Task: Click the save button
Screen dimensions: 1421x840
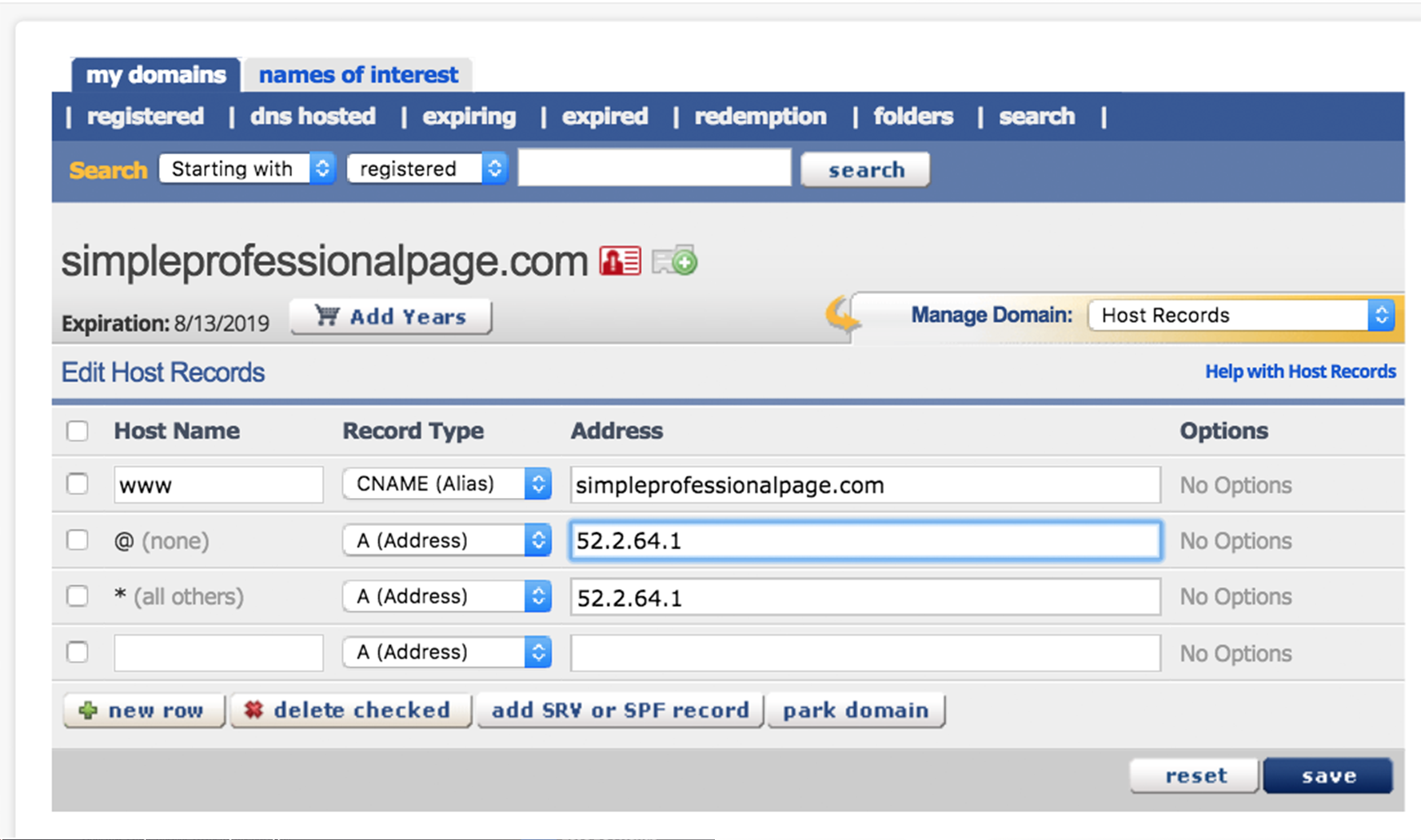Action: [x=1327, y=776]
